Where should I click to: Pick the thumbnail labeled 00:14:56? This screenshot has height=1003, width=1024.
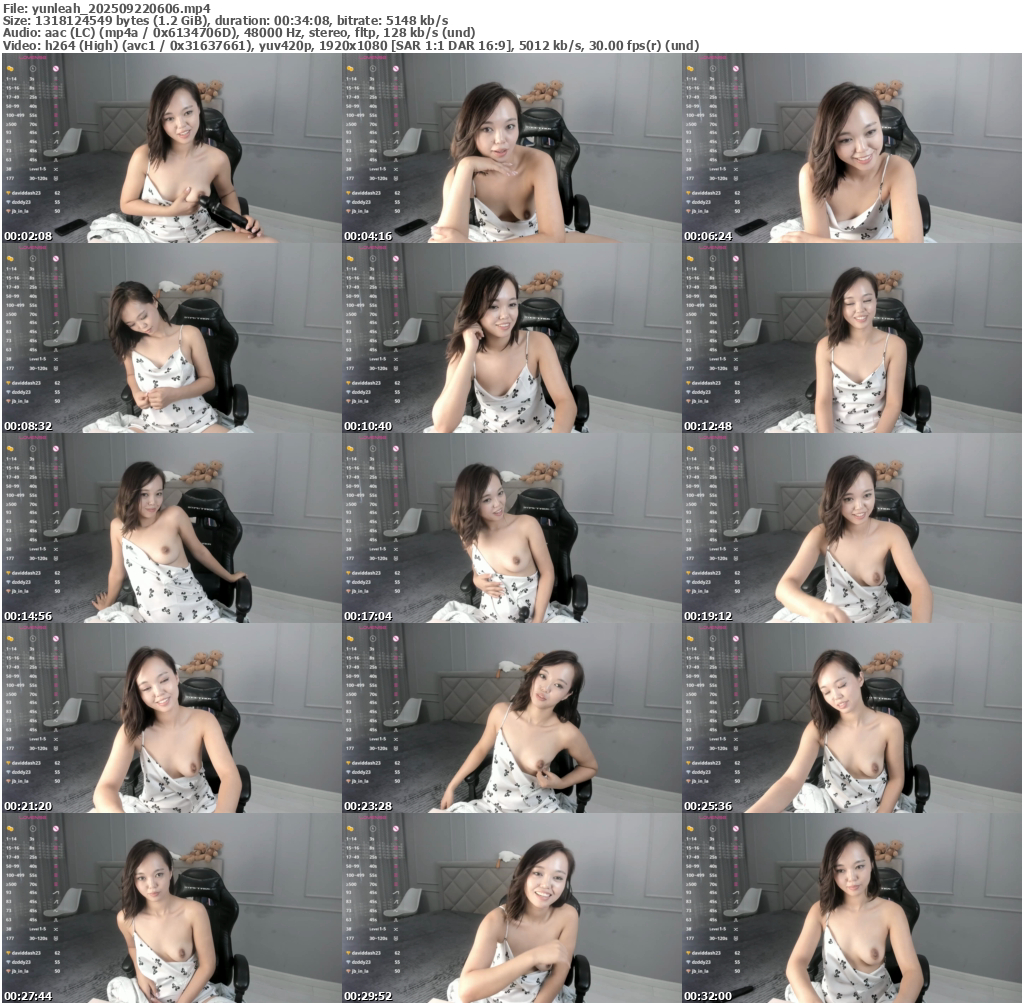point(171,528)
